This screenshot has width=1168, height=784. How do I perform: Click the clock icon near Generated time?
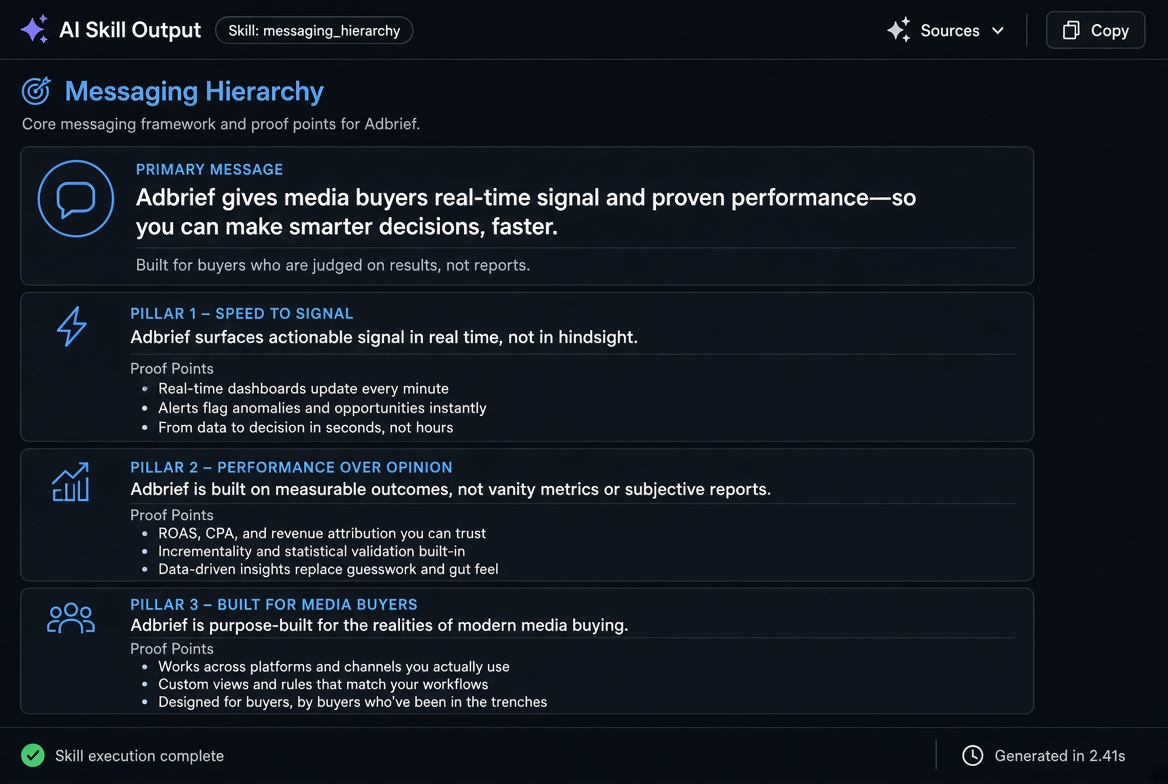(x=972, y=756)
